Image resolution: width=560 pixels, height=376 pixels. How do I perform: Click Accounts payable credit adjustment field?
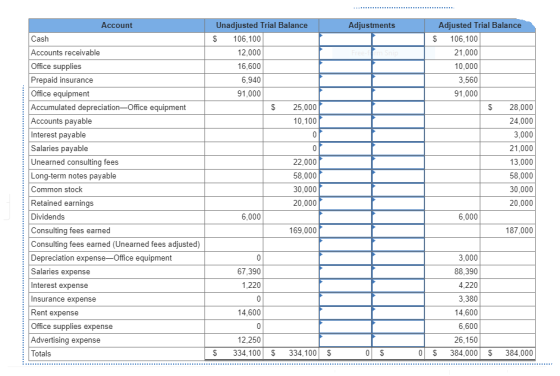(398, 121)
